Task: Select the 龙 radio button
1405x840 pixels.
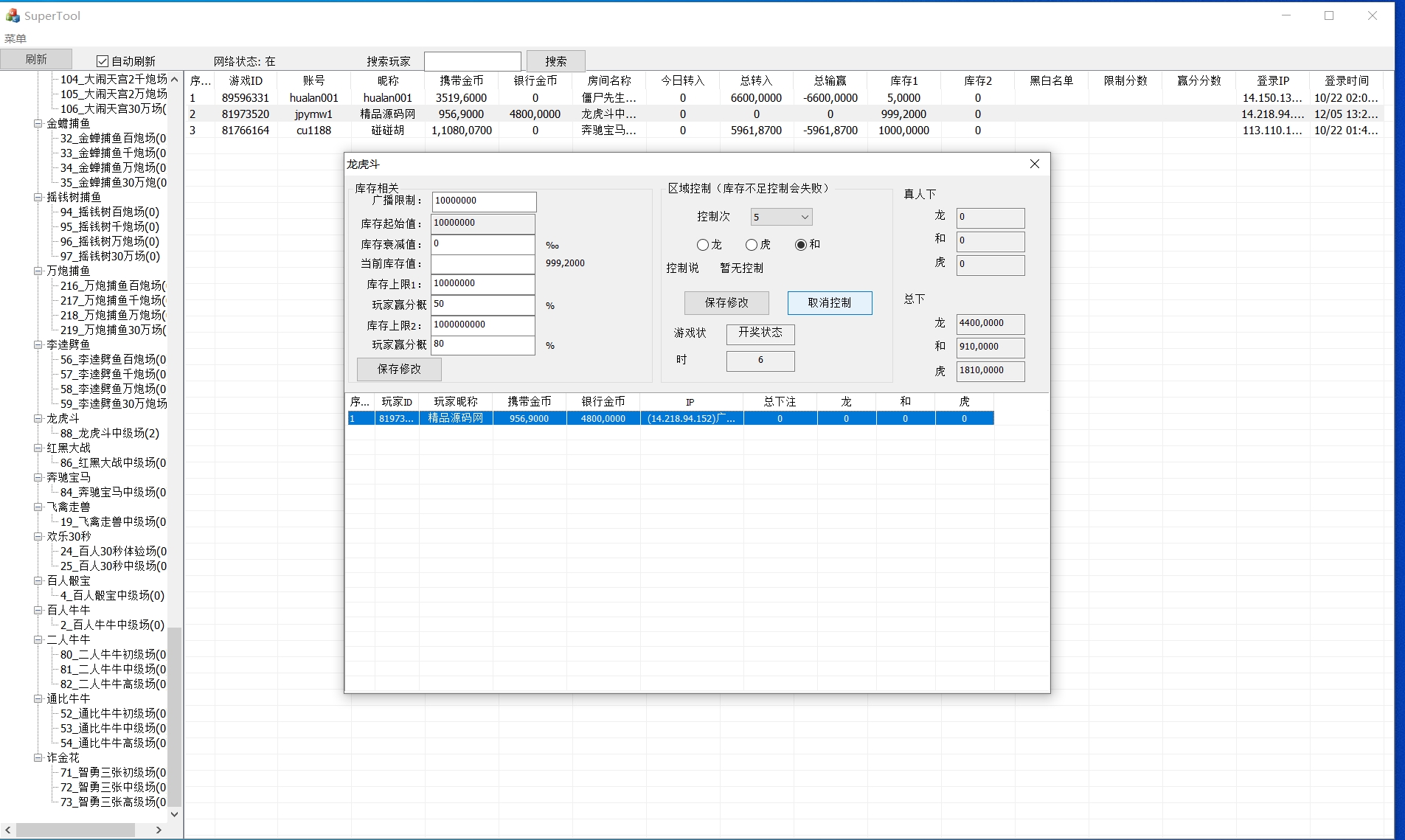Action: coord(702,245)
